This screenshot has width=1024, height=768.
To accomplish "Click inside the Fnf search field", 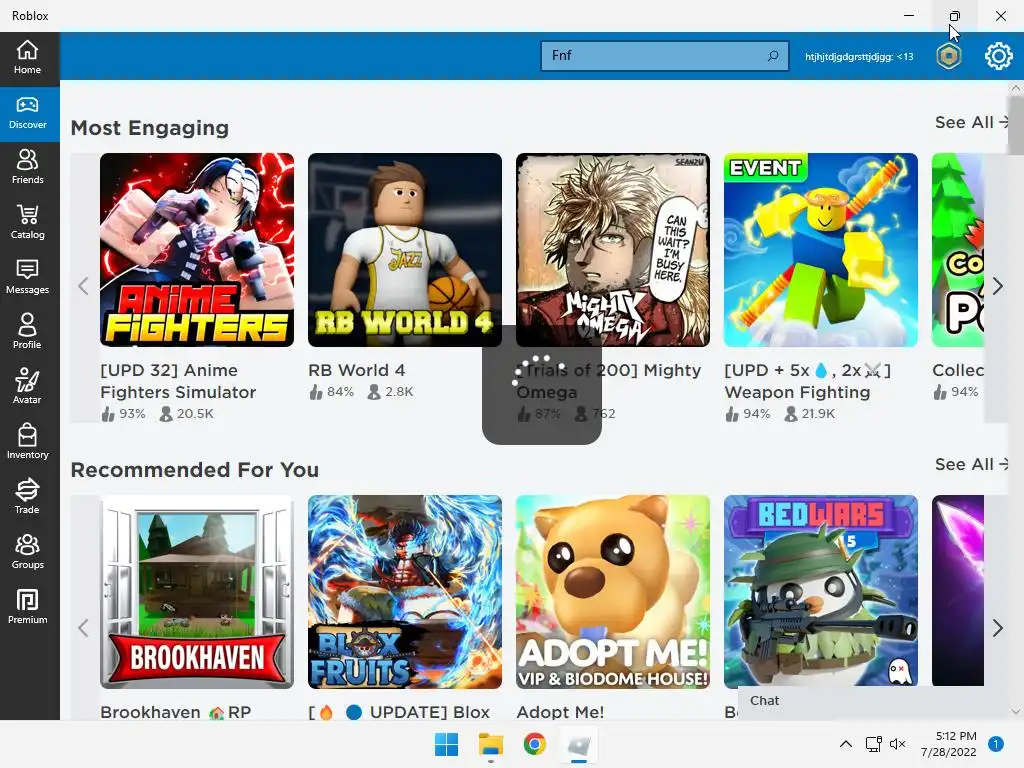I will 664,56.
